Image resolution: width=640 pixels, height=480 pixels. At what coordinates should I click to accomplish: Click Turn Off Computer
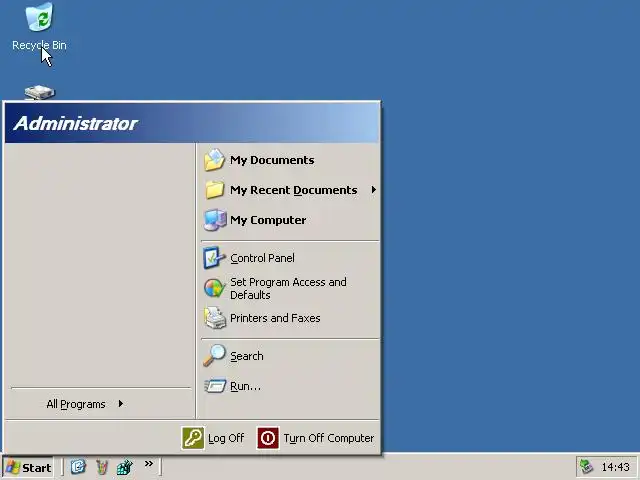click(316, 438)
